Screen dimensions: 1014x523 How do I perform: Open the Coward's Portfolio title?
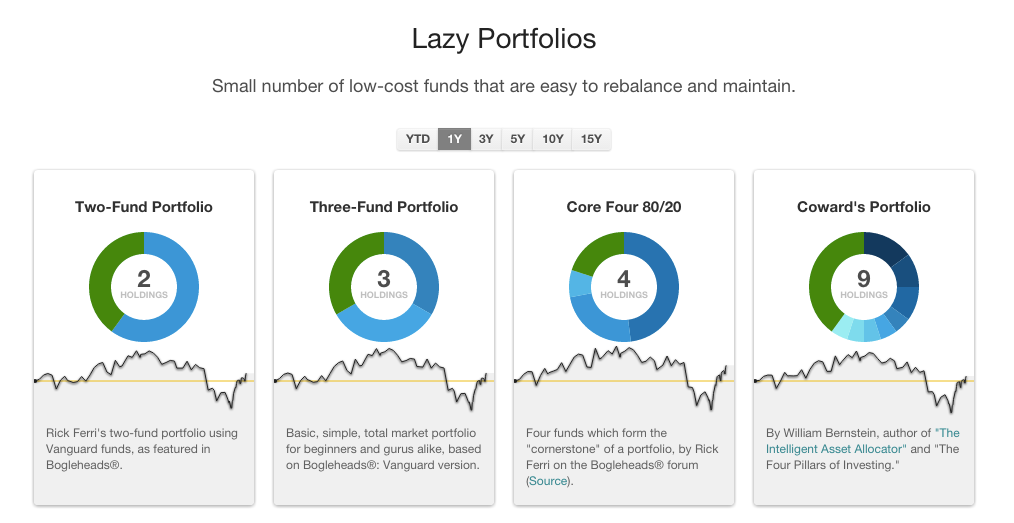point(864,207)
